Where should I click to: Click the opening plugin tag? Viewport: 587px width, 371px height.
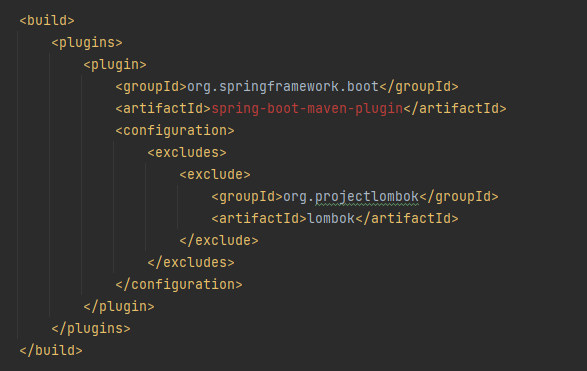tap(115, 65)
